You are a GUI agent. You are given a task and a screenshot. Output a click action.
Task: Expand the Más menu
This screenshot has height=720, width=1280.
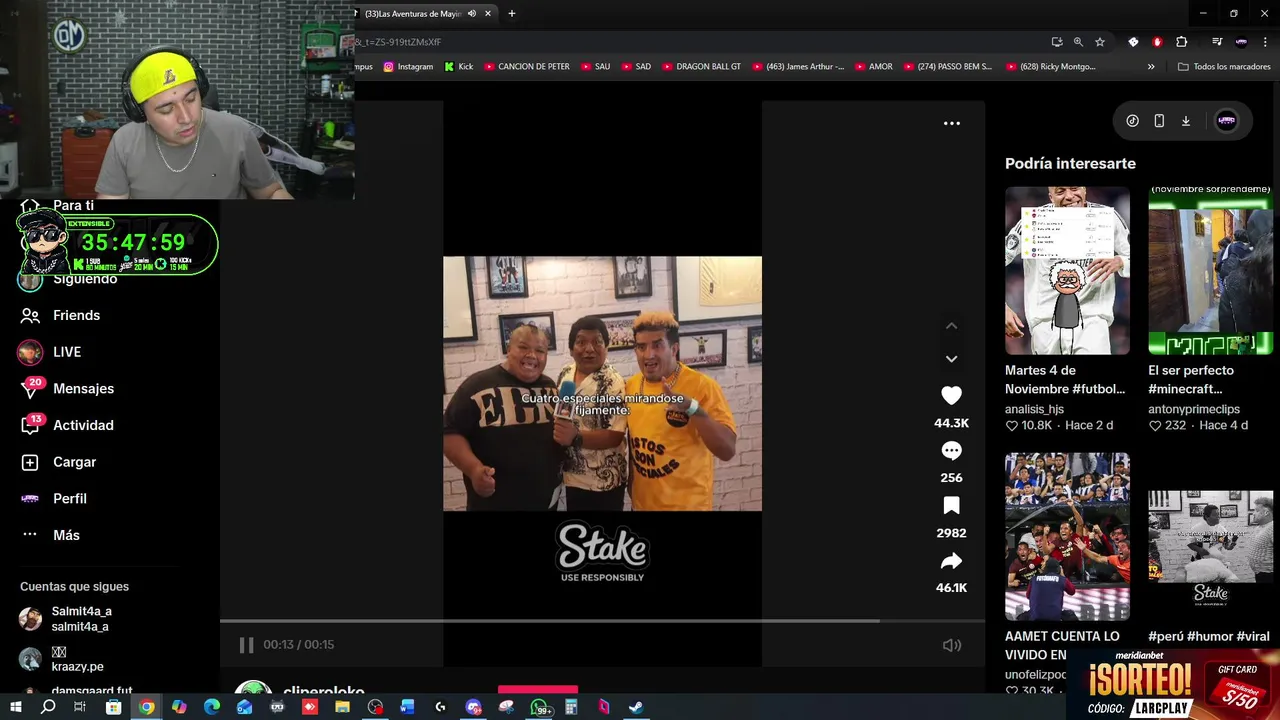pyautogui.click(x=50, y=535)
